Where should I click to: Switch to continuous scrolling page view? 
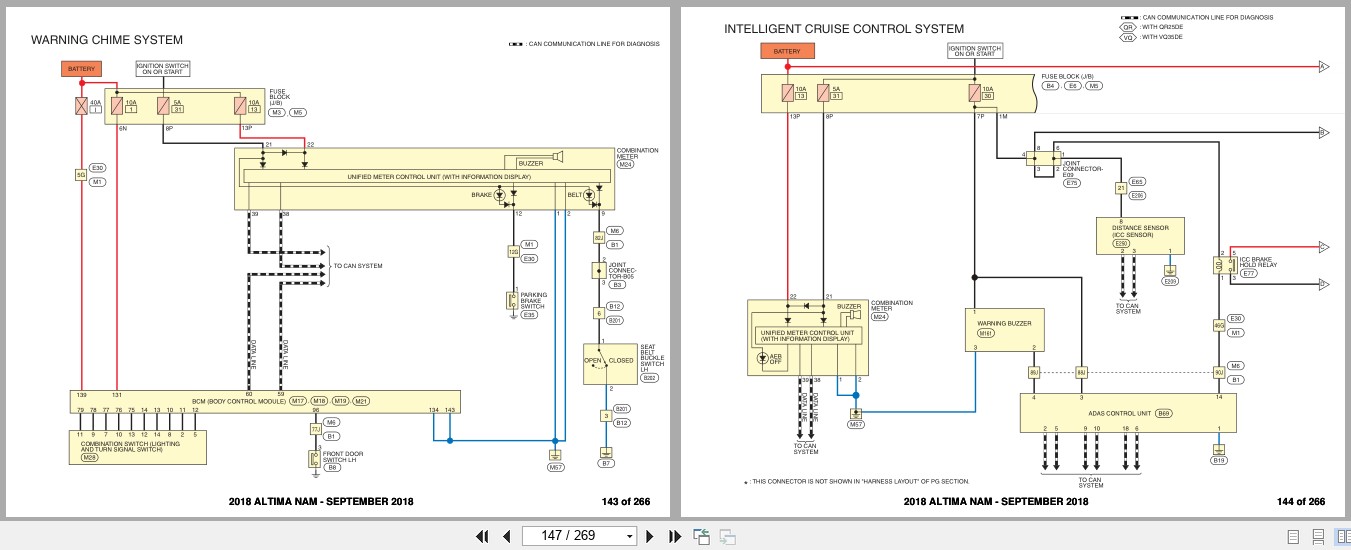pos(1318,536)
